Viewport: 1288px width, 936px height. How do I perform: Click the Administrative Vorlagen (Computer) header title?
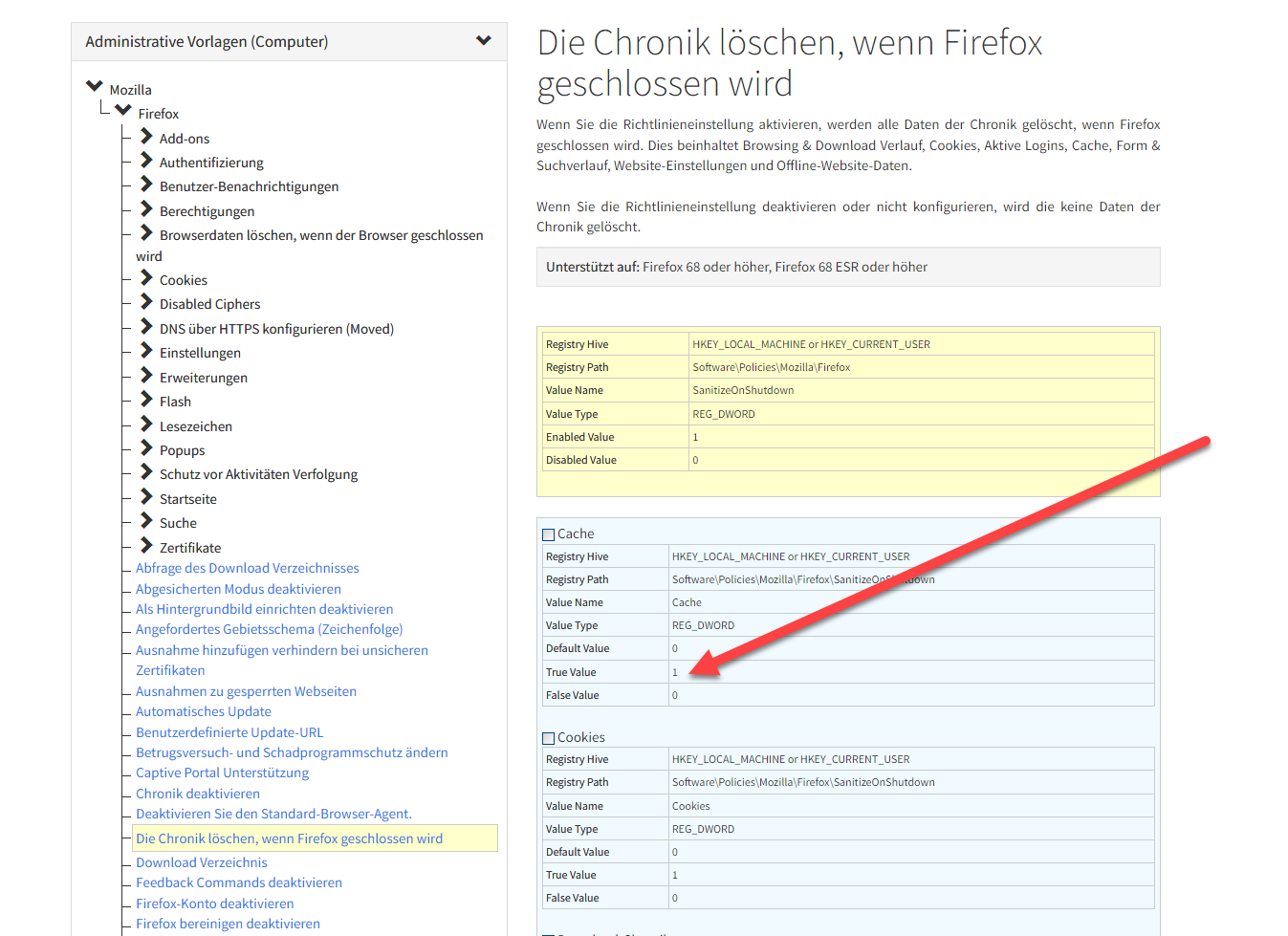tap(207, 41)
